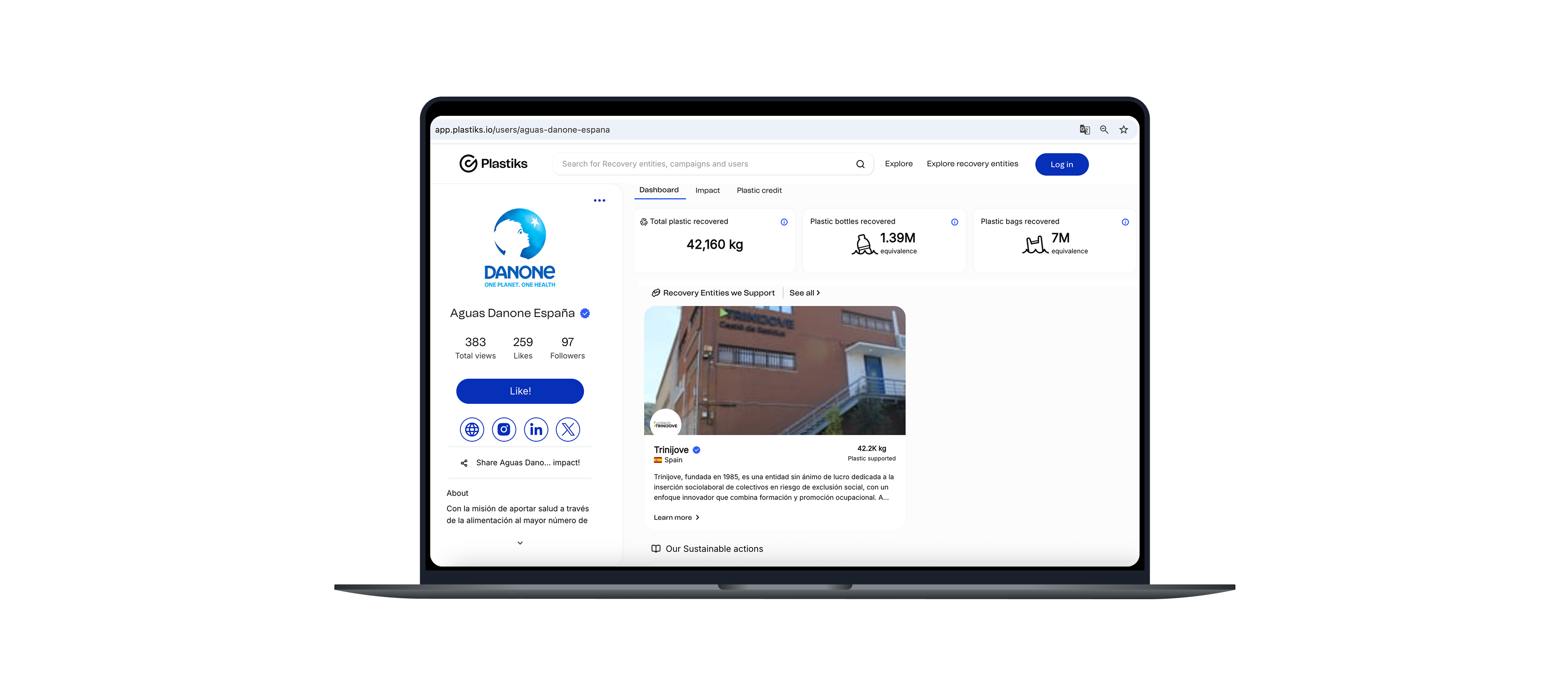1568x694 pixels.
Task: Click the Our Sustainable actions heading
Action: click(715, 549)
